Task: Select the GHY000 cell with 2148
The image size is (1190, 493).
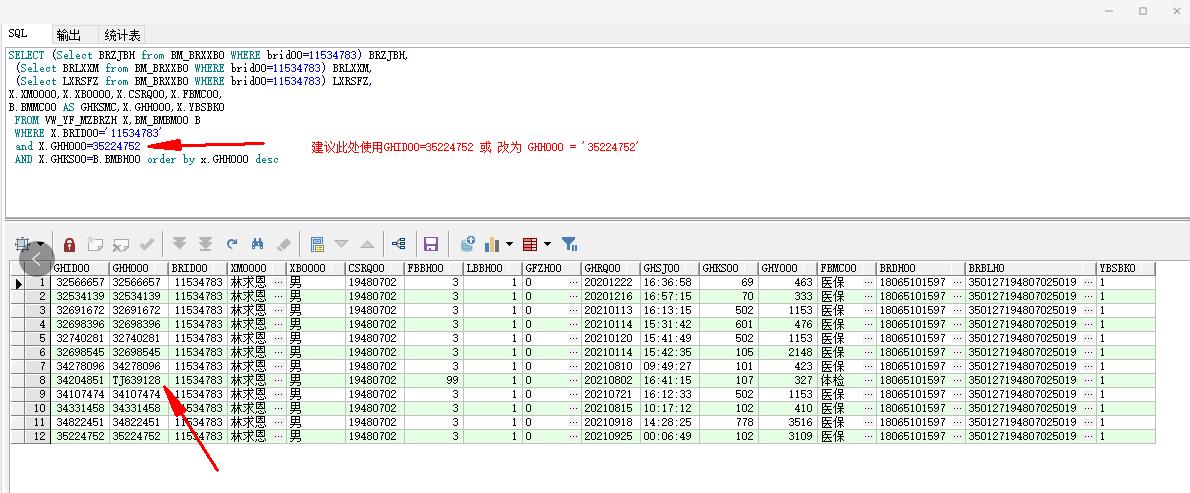Action: coord(789,352)
